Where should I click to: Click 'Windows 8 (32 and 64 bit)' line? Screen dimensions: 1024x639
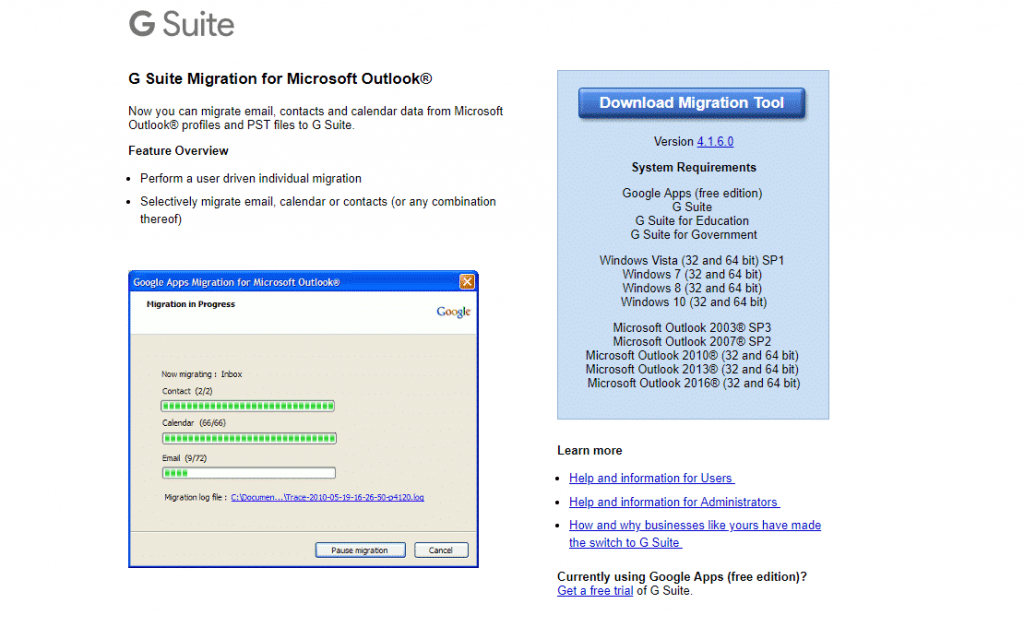692,288
